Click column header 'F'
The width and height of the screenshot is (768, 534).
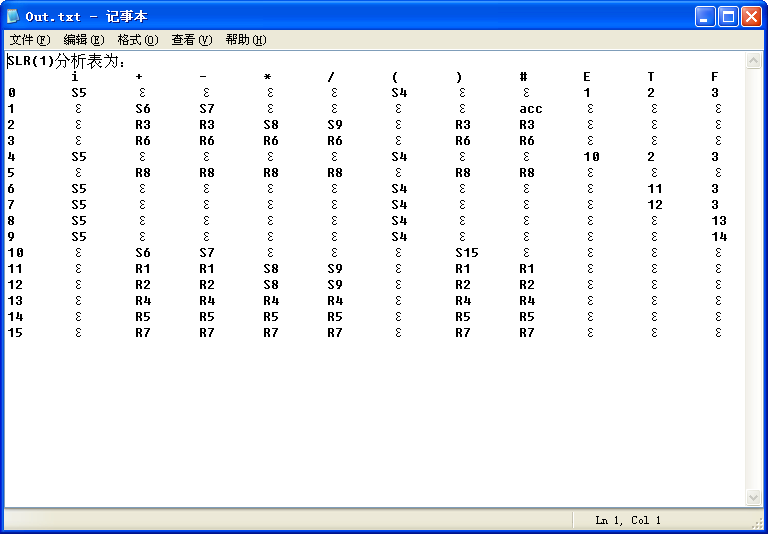(x=715, y=76)
